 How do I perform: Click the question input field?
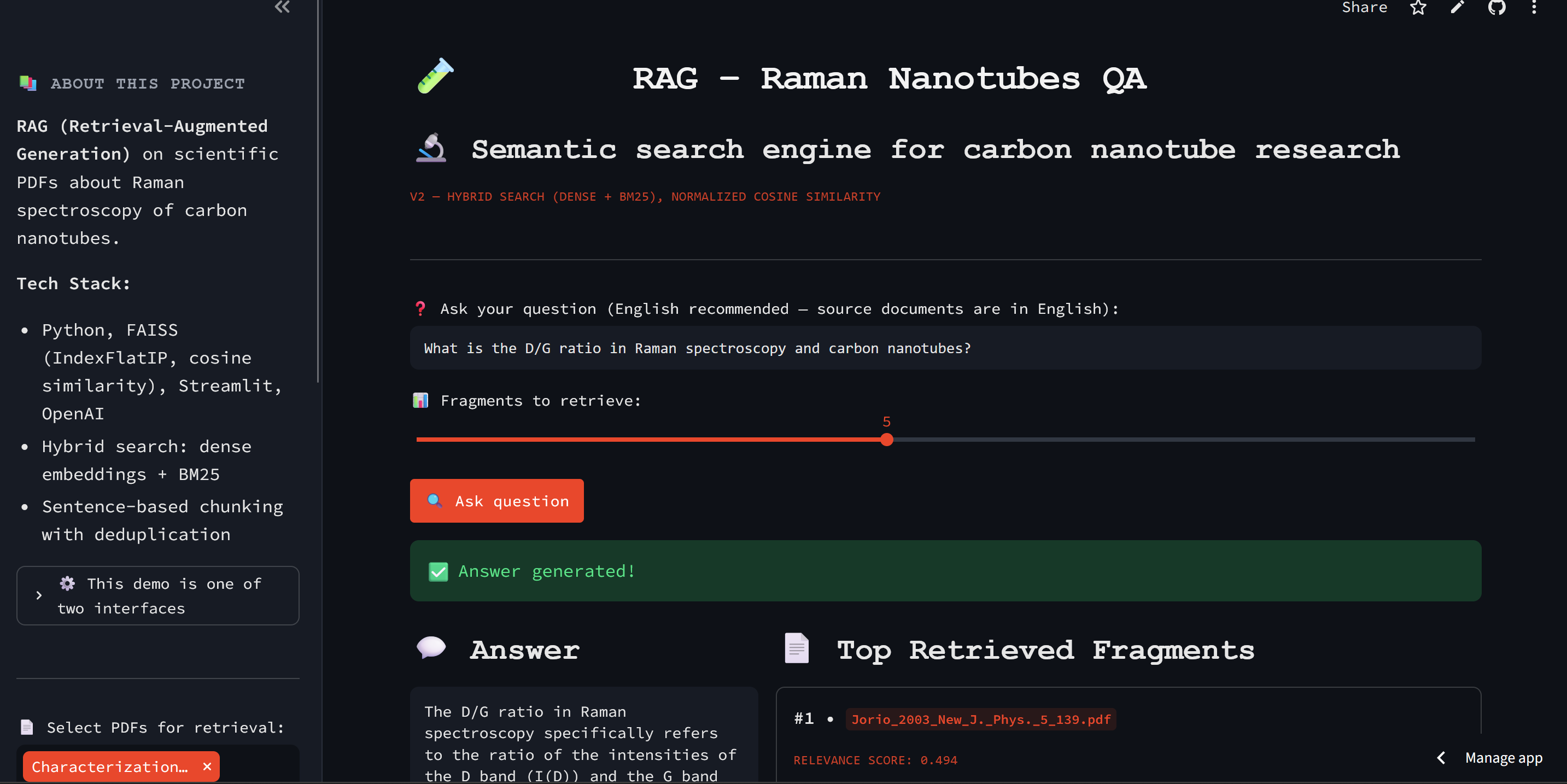pos(945,348)
